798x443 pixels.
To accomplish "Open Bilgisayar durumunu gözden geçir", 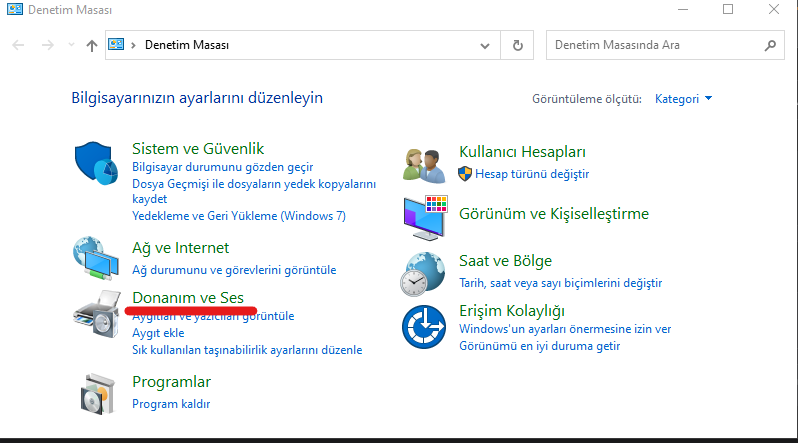I will click(x=222, y=167).
